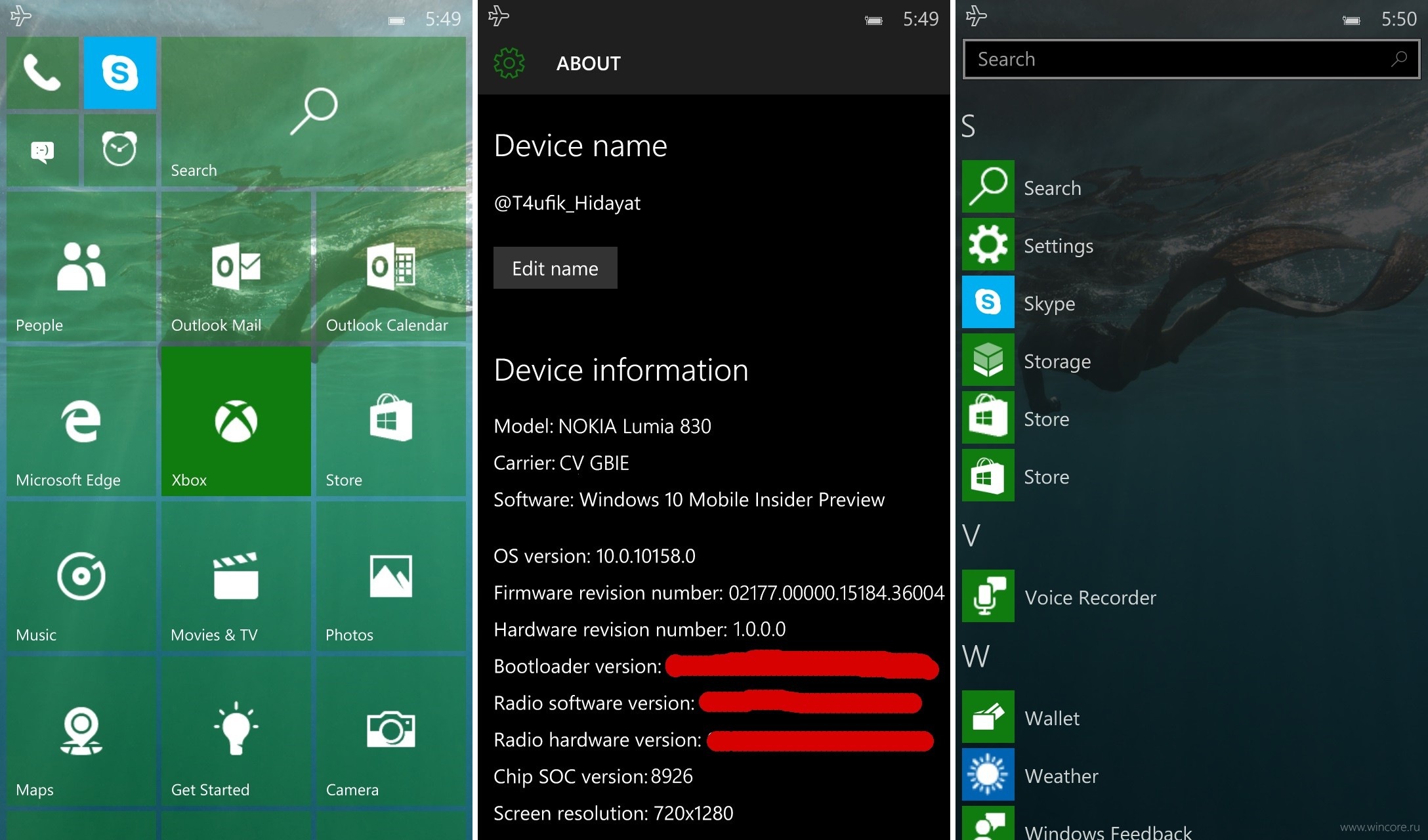The height and width of the screenshot is (840, 1428).
Task: Launch the Microsoft Edge tile
Action: click(x=81, y=421)
